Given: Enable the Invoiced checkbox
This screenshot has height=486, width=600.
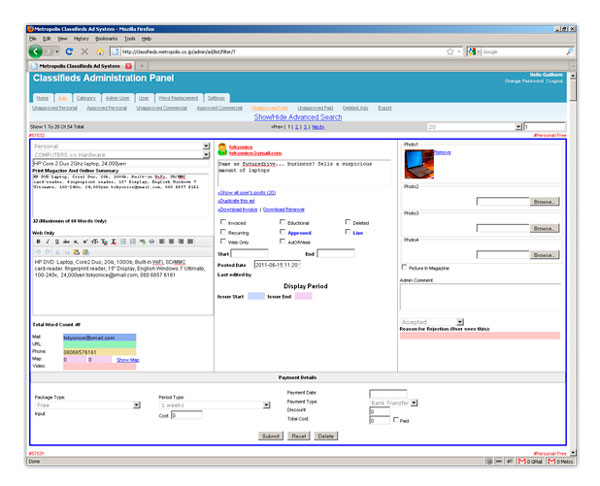Looking at the screenshot, I should 223,222.
